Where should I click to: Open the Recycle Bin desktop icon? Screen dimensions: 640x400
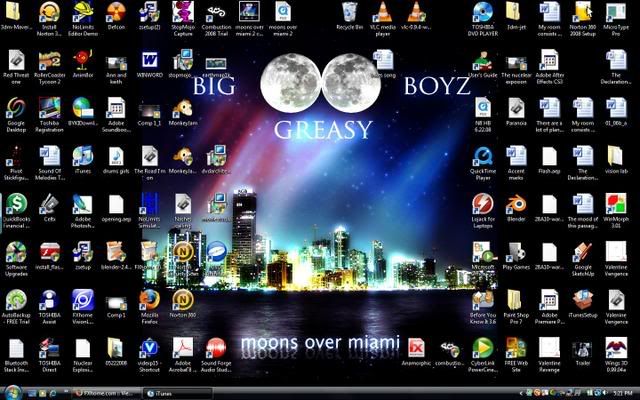point(349,17)
